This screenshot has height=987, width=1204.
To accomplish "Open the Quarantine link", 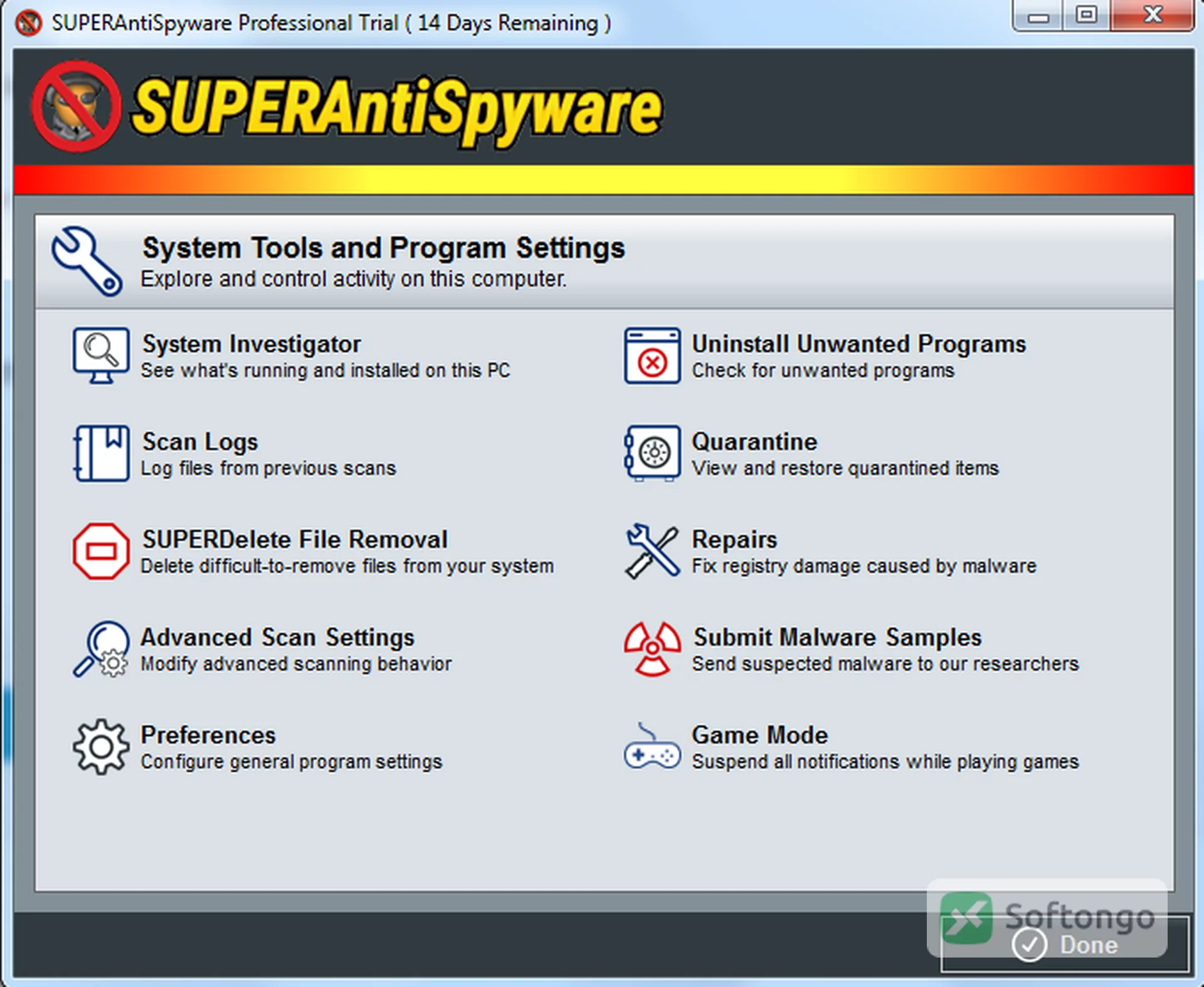I will click(x=754, y=441).
